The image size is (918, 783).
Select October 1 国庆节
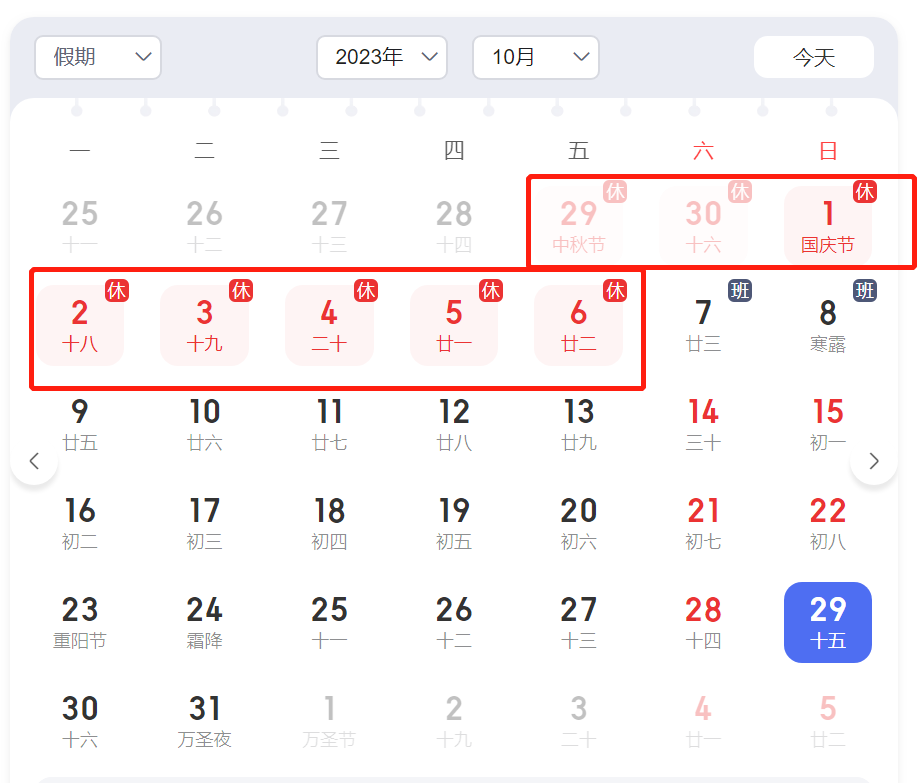828,226
